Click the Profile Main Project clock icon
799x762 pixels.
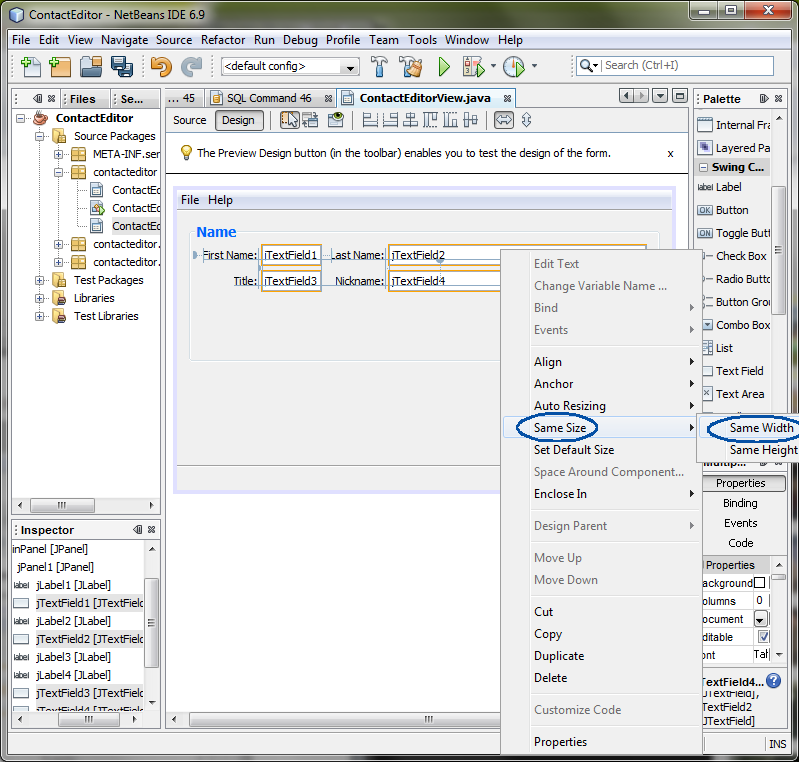pyautogui.click(x=513, y=66)
